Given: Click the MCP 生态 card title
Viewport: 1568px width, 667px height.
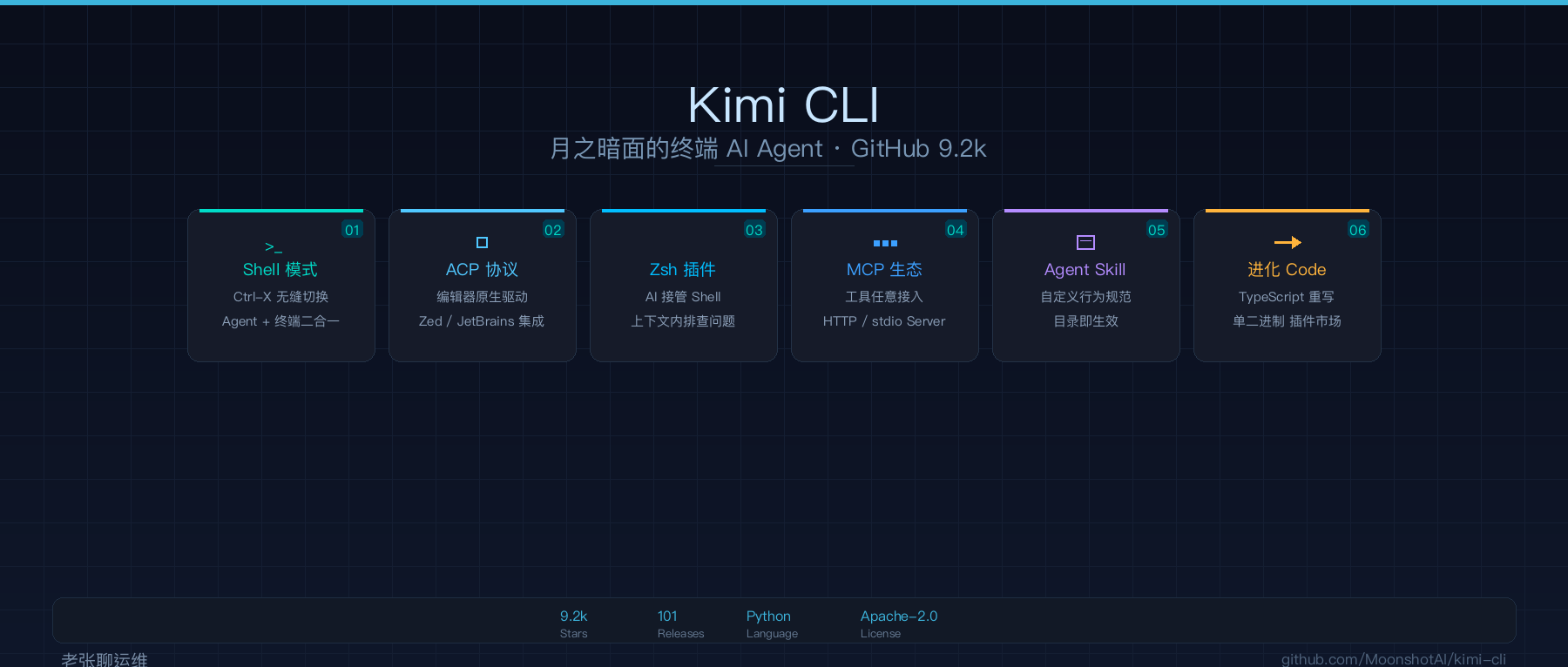Looking at the screenshot, I should pyautogui.click(x=884, y=270).
